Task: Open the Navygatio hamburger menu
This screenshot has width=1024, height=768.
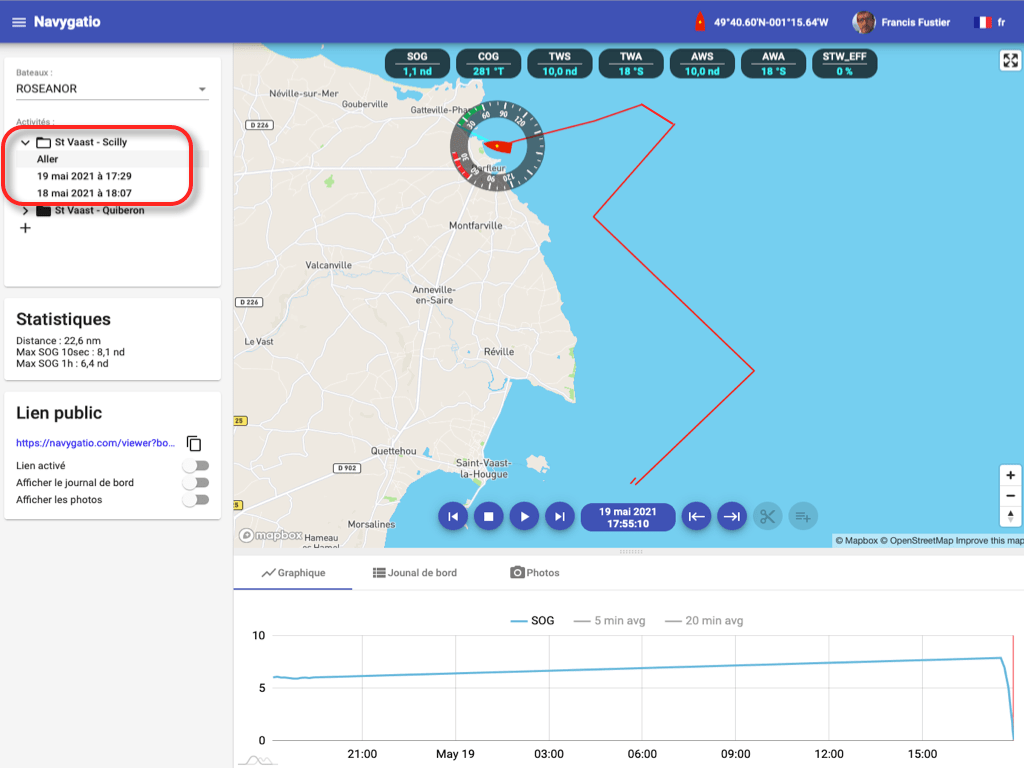Action: point(19,22)
